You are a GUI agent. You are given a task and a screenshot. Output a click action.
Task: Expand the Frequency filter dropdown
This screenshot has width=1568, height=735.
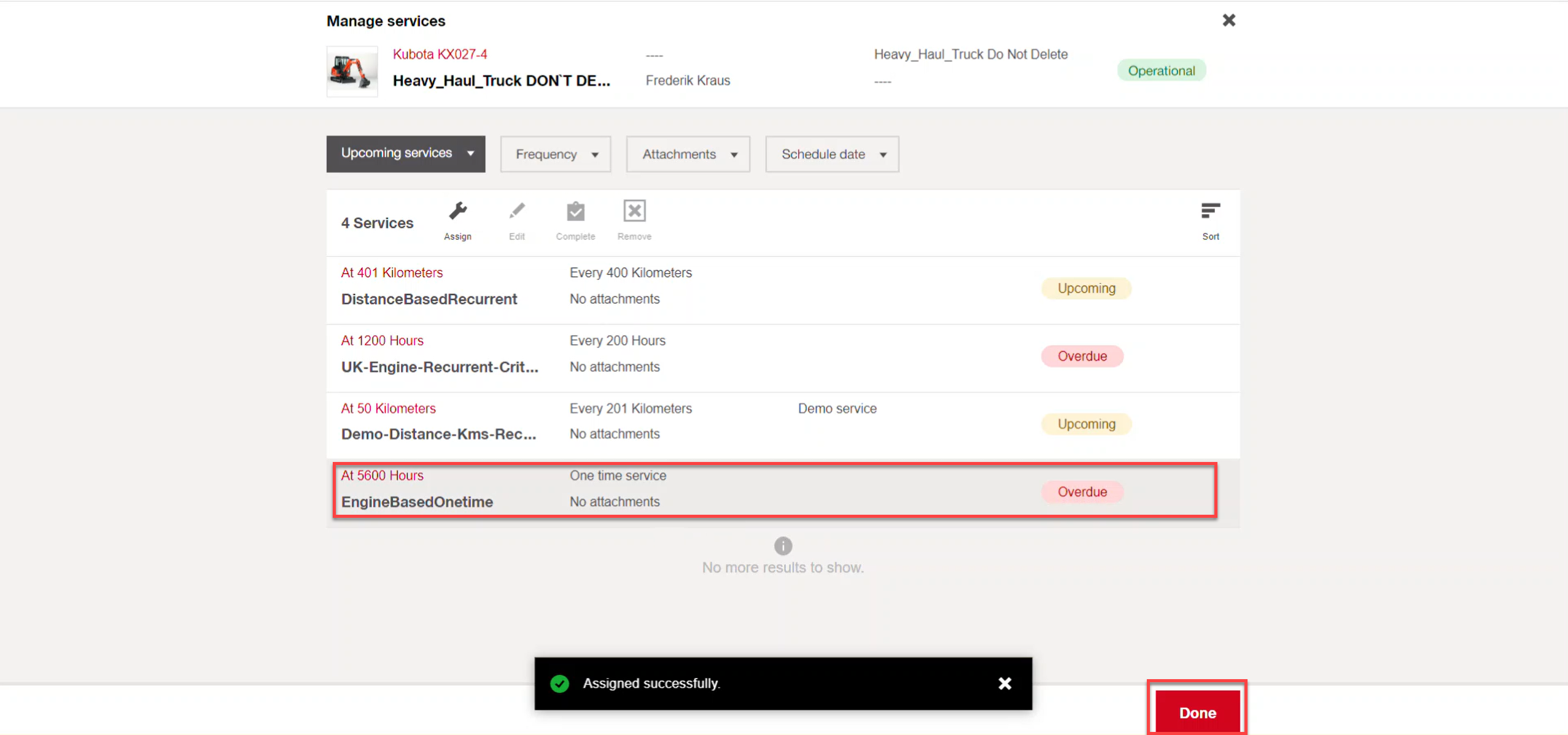[x=555, y=154]
